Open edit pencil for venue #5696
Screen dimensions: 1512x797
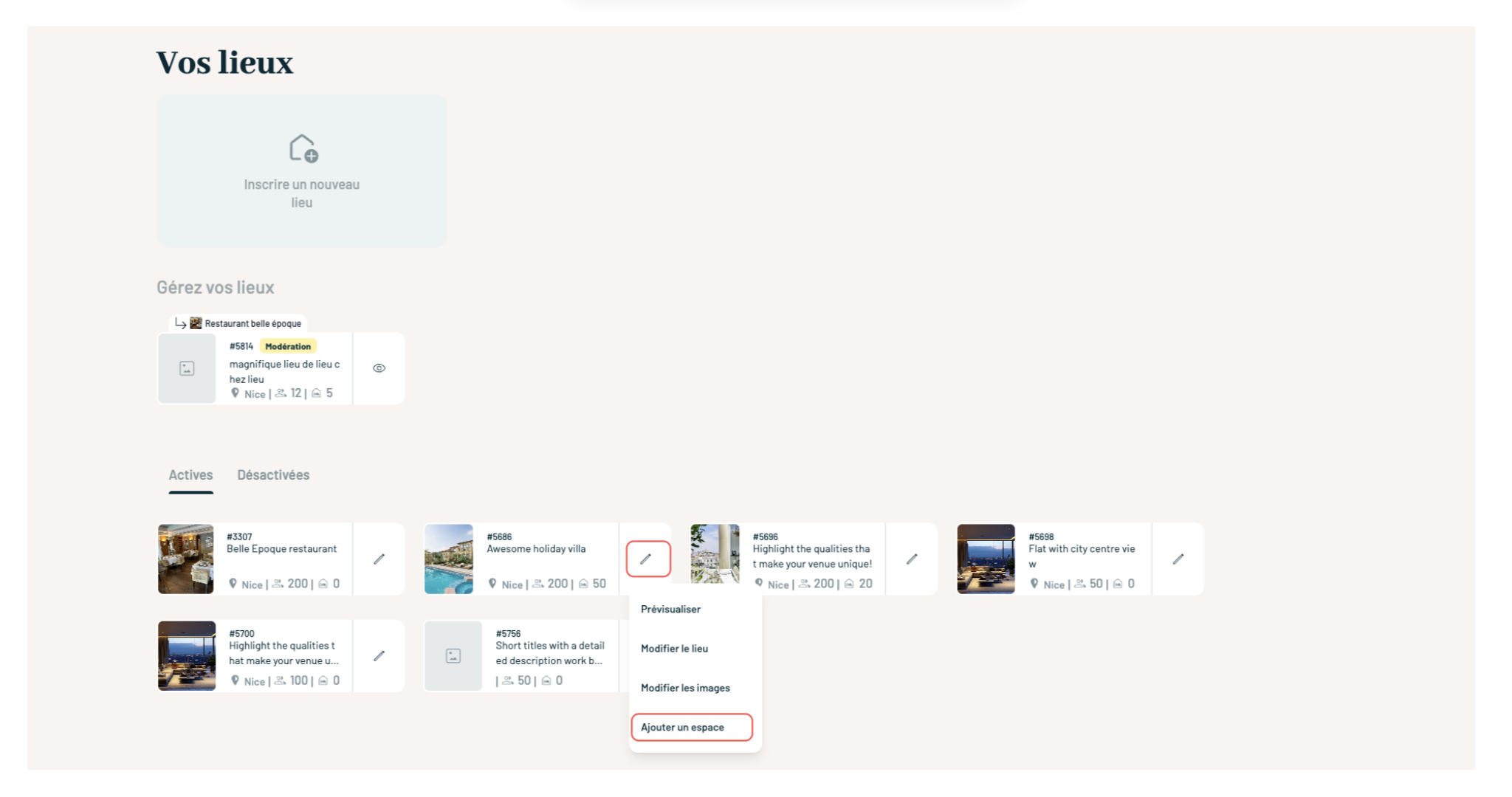tap(912, 559)
